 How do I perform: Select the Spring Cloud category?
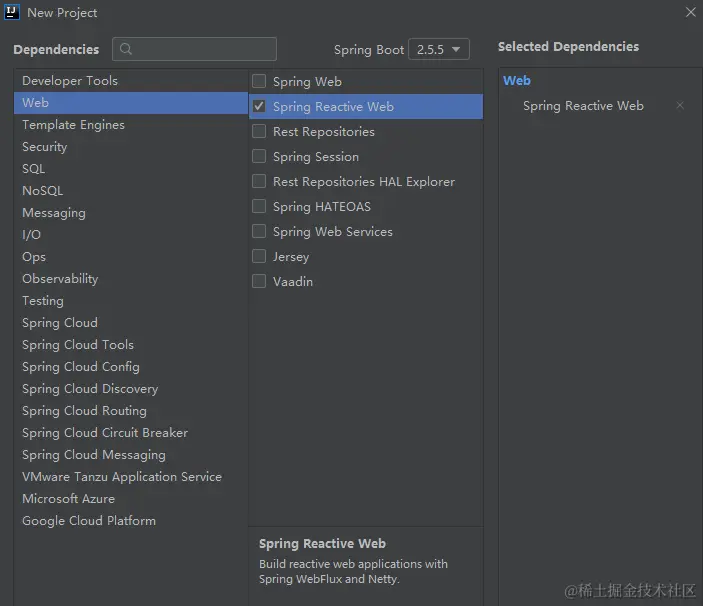(x=131, y=322)
